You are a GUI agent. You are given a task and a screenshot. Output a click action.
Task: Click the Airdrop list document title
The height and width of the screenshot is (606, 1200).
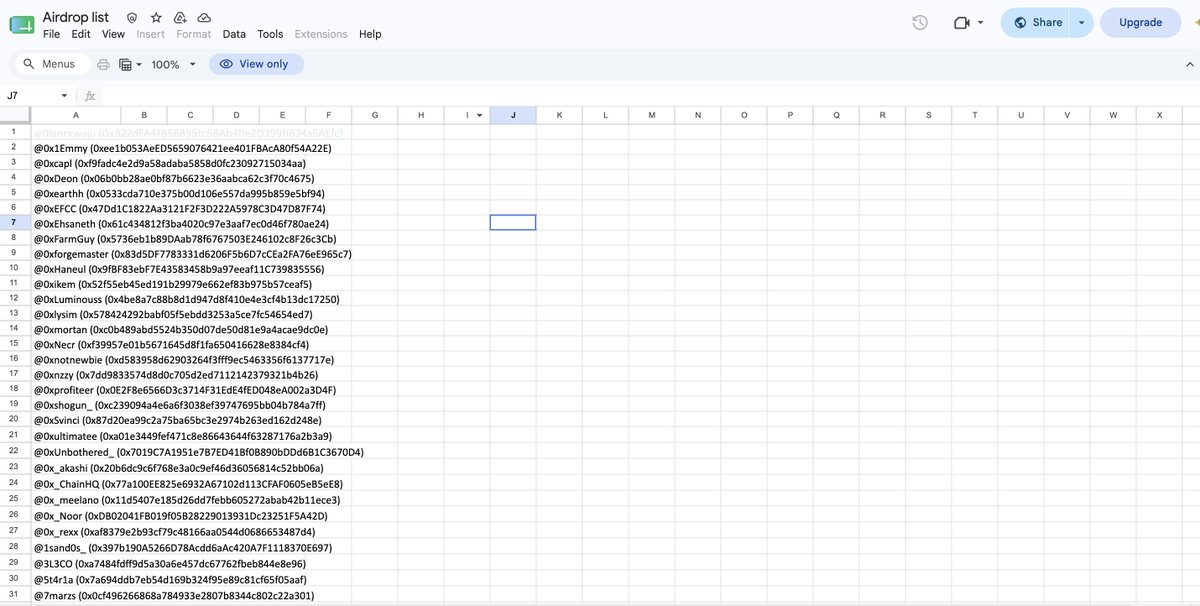click(x=76, y=17)
